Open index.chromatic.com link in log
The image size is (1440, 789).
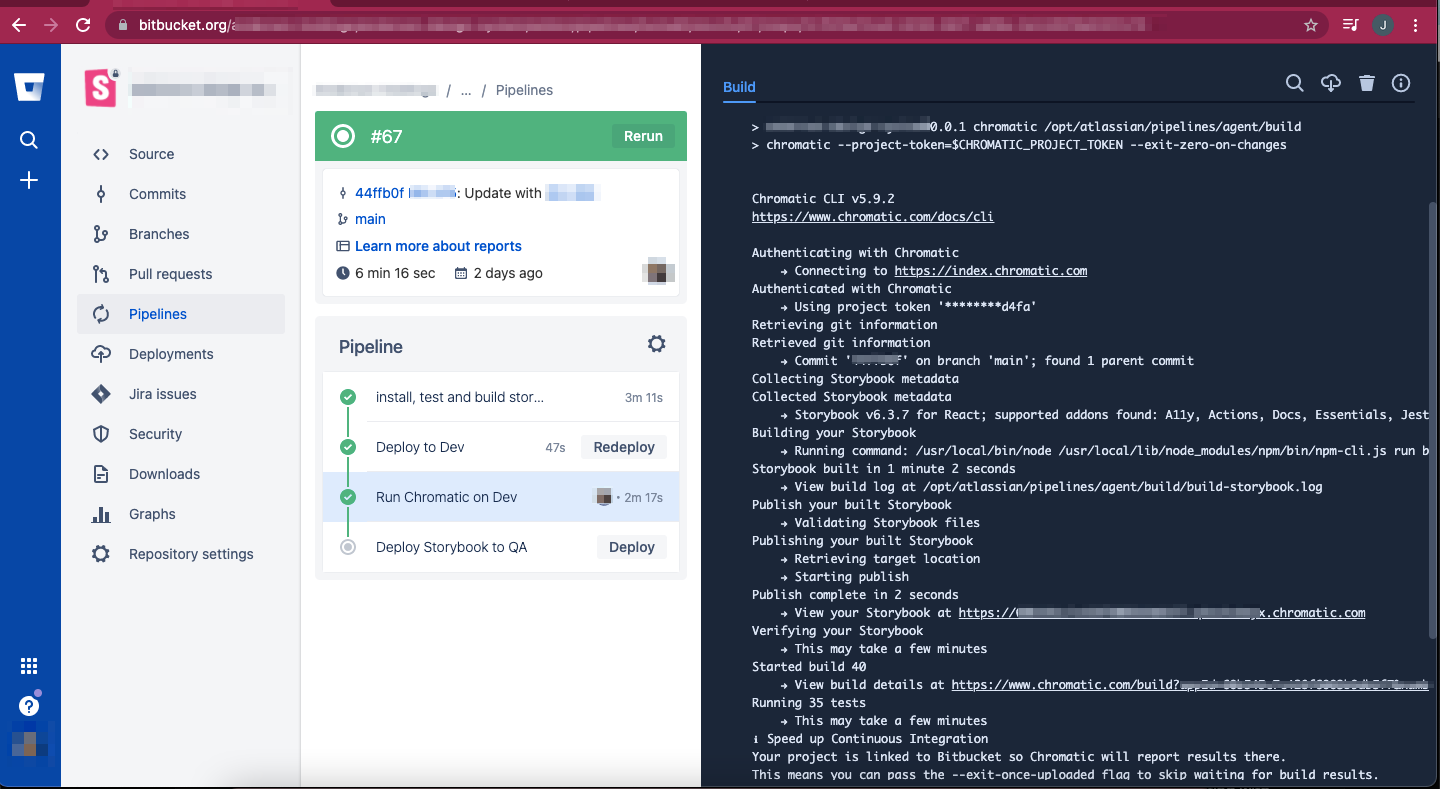pyautogui.click(x=990, y=271)
